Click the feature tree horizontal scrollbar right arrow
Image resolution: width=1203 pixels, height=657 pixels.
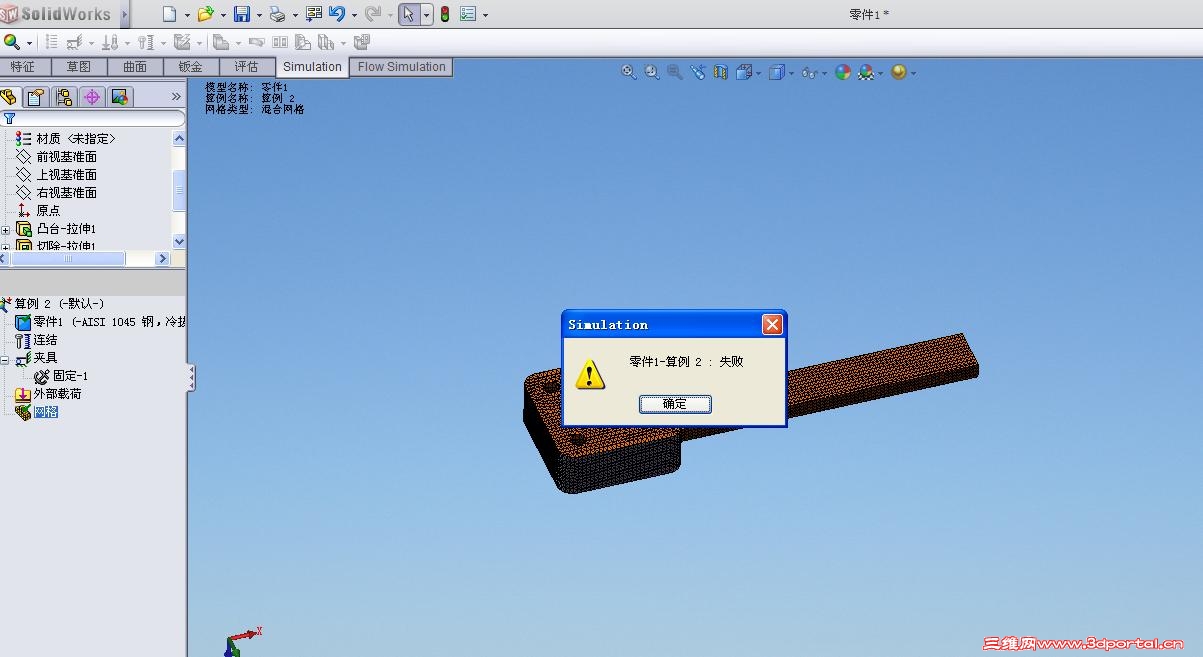coord(163,258)
